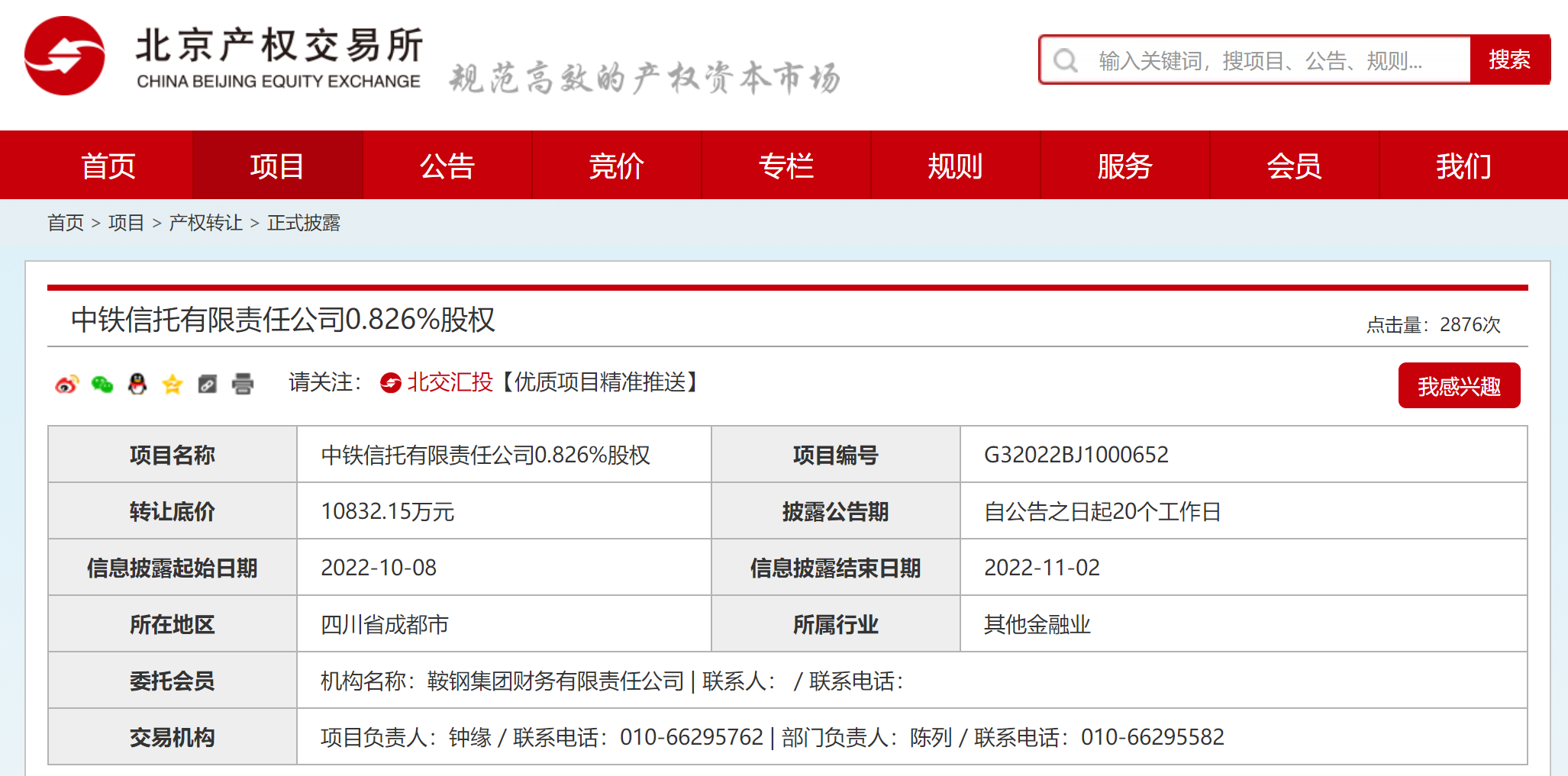Click the 信息披露结束日期 header cell
The height and width of the screenshot is (776, 1568).
coord(836,568)
